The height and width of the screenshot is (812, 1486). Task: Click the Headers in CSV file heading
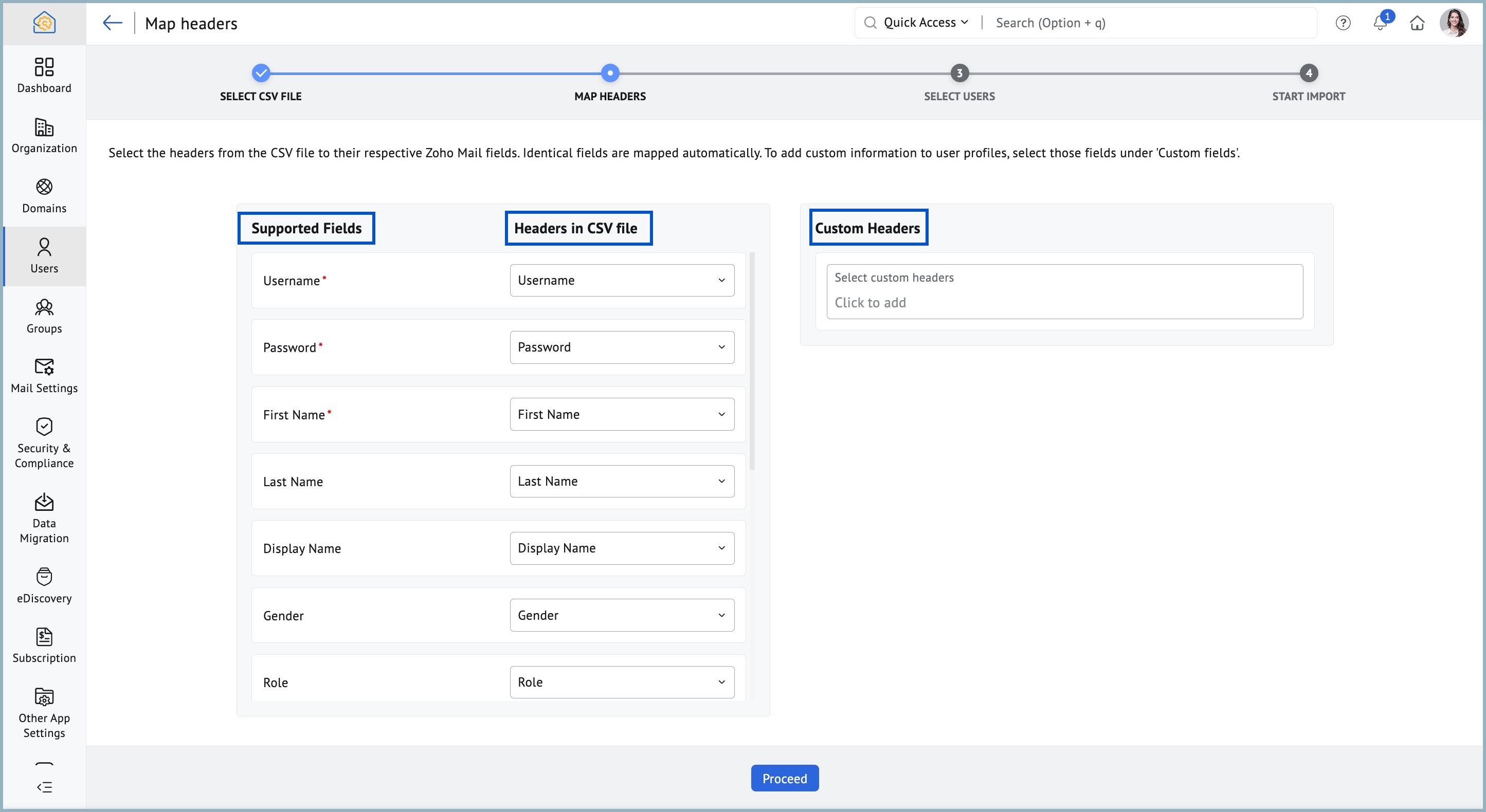pyautogui.click(x=576, y=228)
